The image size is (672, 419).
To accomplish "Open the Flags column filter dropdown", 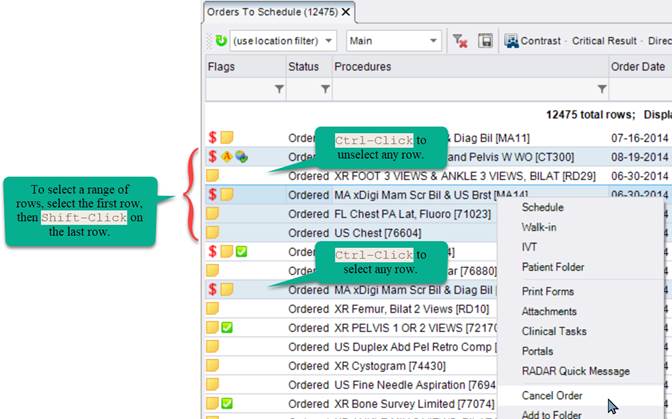I will click(278, 89).
